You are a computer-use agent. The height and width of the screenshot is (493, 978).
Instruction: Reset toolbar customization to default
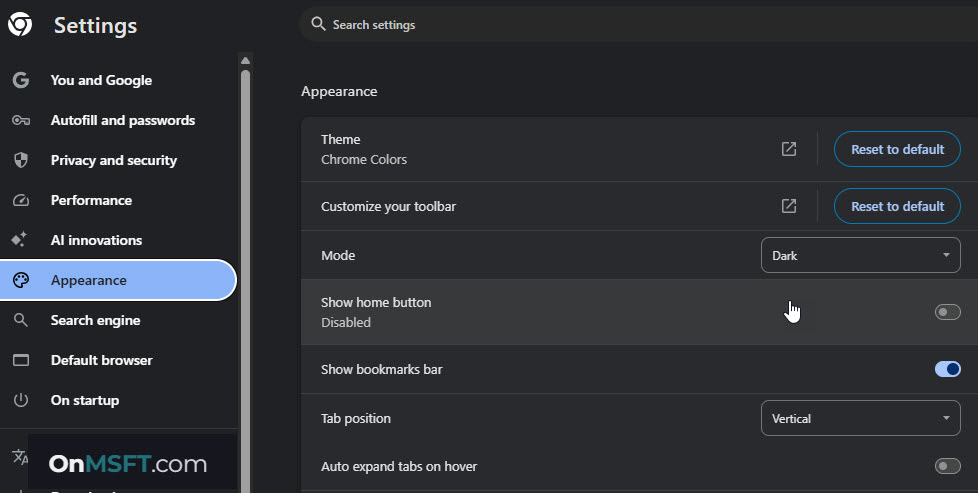tap(897, 206)
